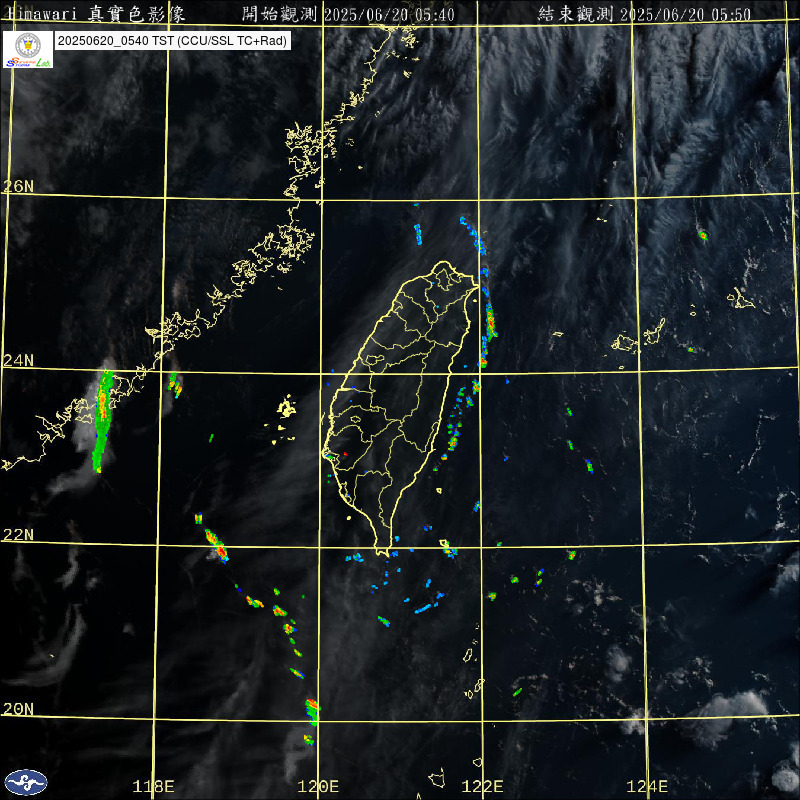
Task: Click the 118E longitude label
Action: coord(153,786)
